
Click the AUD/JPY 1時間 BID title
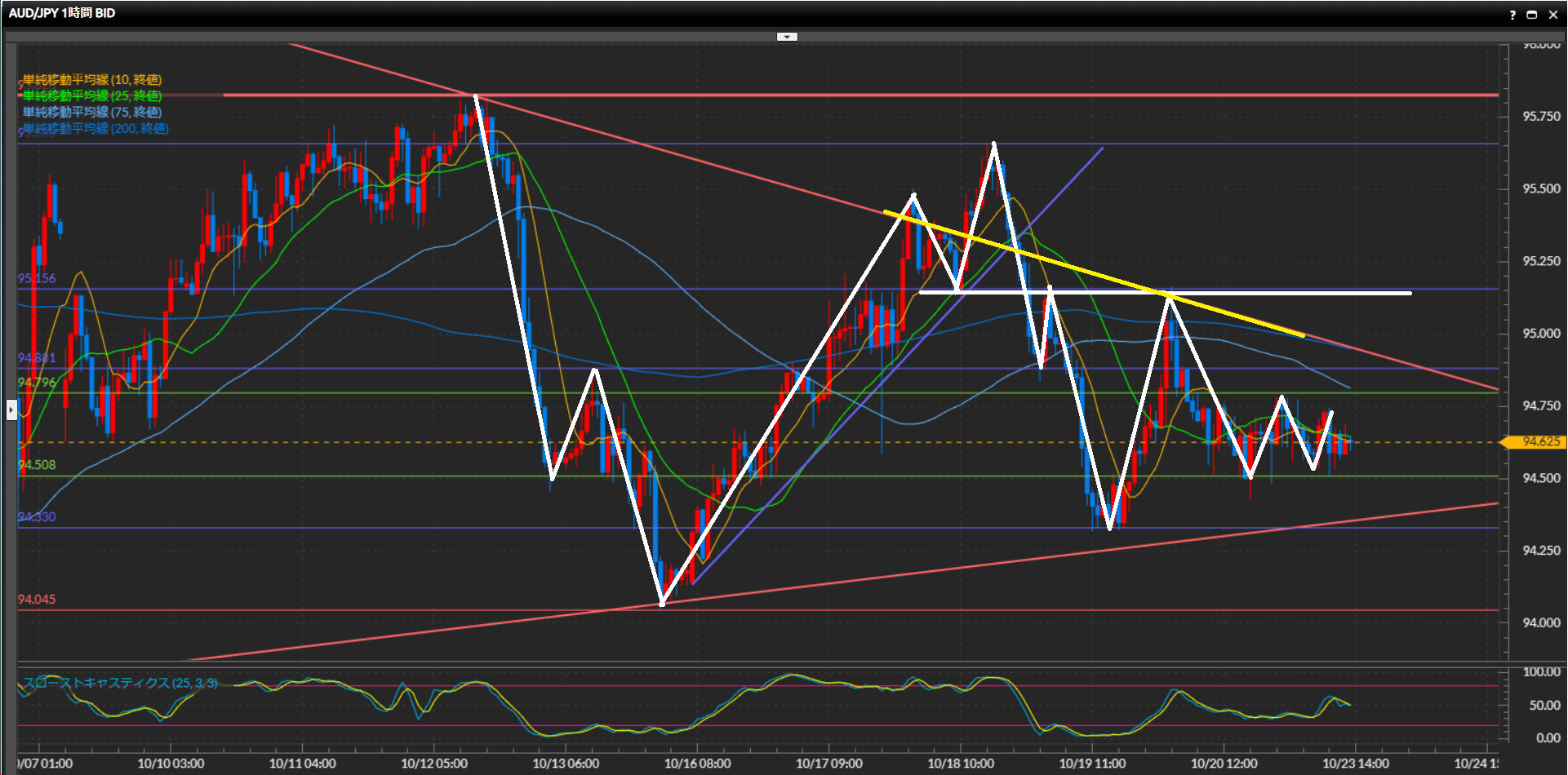pos(62,13)
